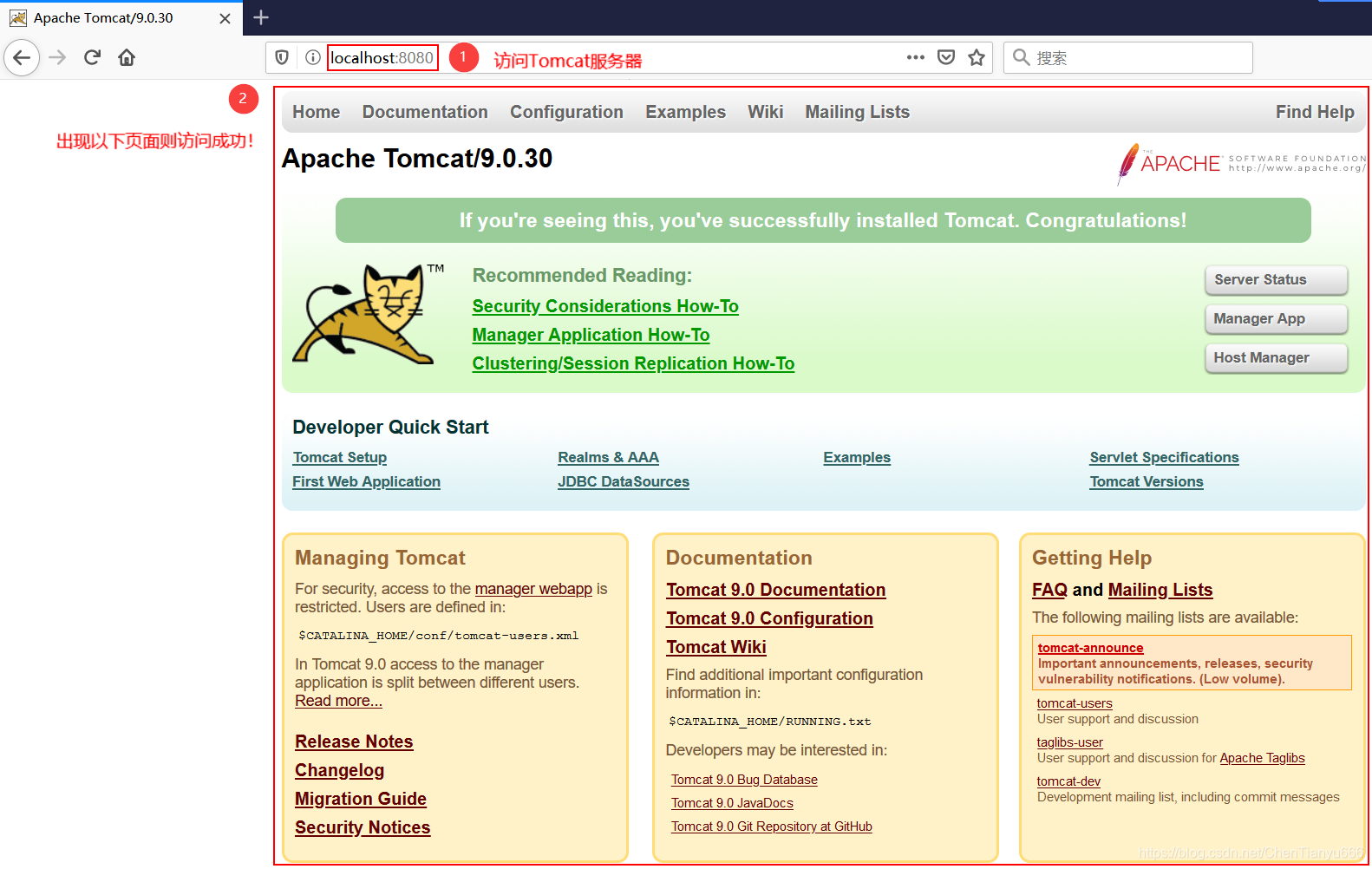Click the $CATALINA_HOME/conf/tomcat-users.xml path text
The width and height of the screenshot is (1372, 869).
(x=438, y=636)
